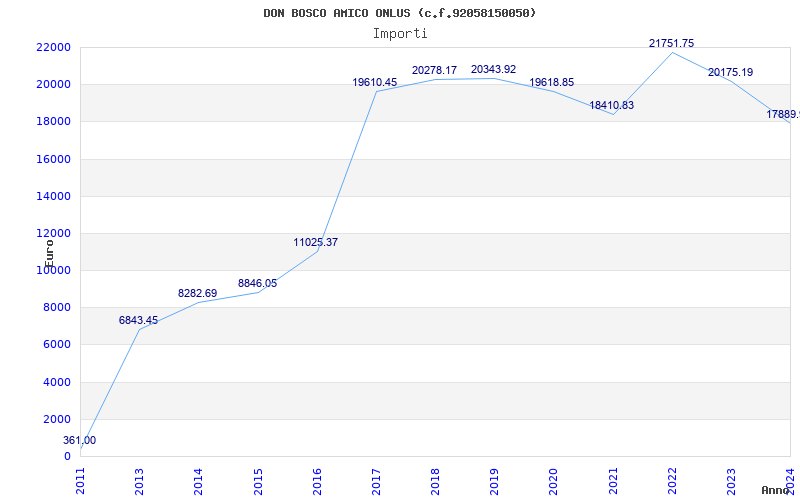Click the data label 19610.45
Viewport: 800px width, 500px height.
click(x=374, y=82)
